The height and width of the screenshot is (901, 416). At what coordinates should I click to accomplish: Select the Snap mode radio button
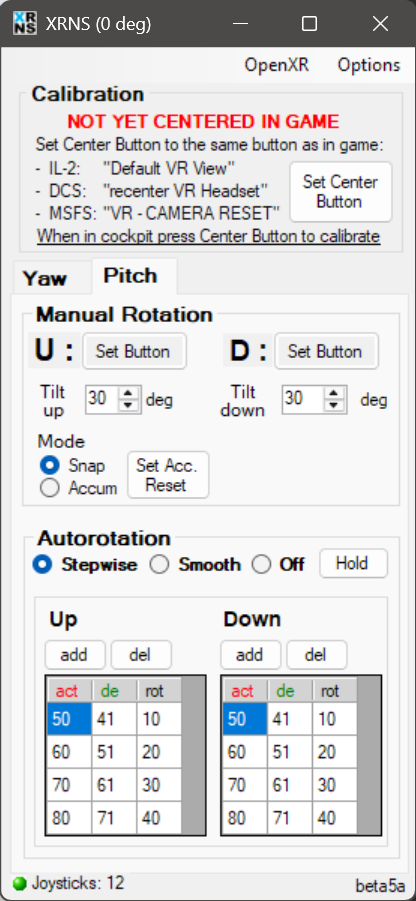tap(50, 465)
